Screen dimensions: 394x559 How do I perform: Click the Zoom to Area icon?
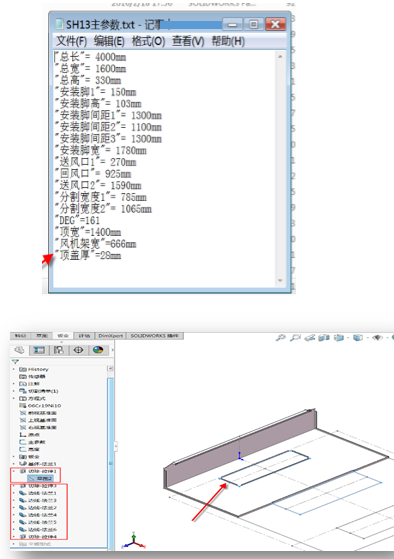point(295,337)
